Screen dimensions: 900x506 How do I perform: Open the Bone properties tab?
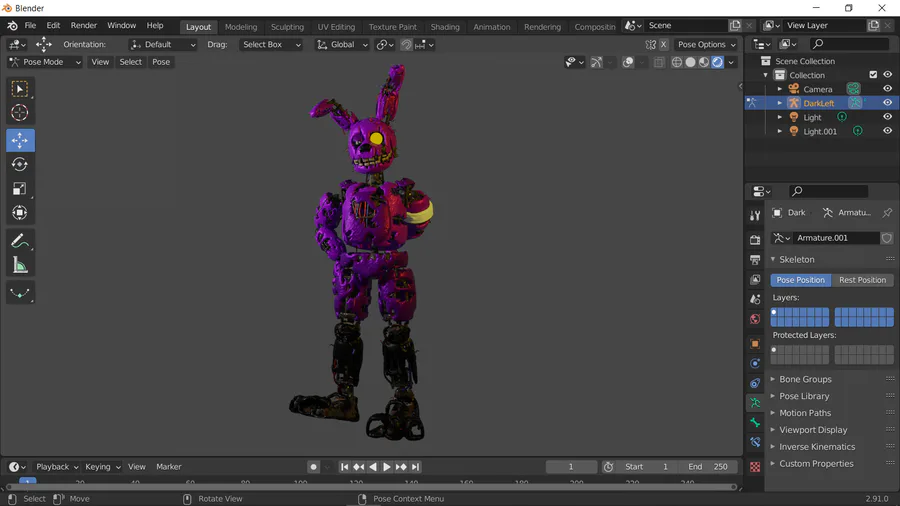pos(755,423)
